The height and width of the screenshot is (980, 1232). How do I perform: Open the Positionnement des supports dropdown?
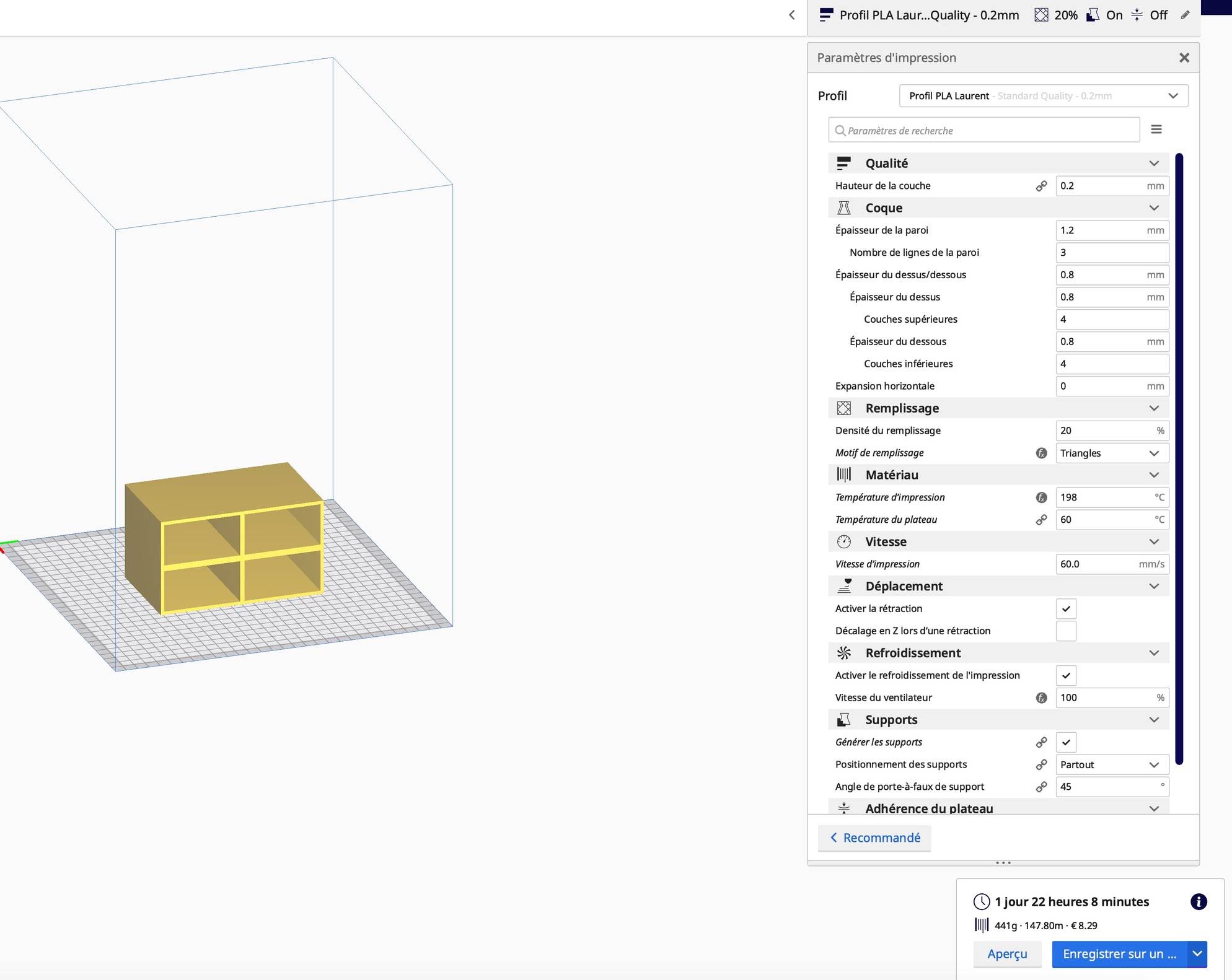point(1112,764)
